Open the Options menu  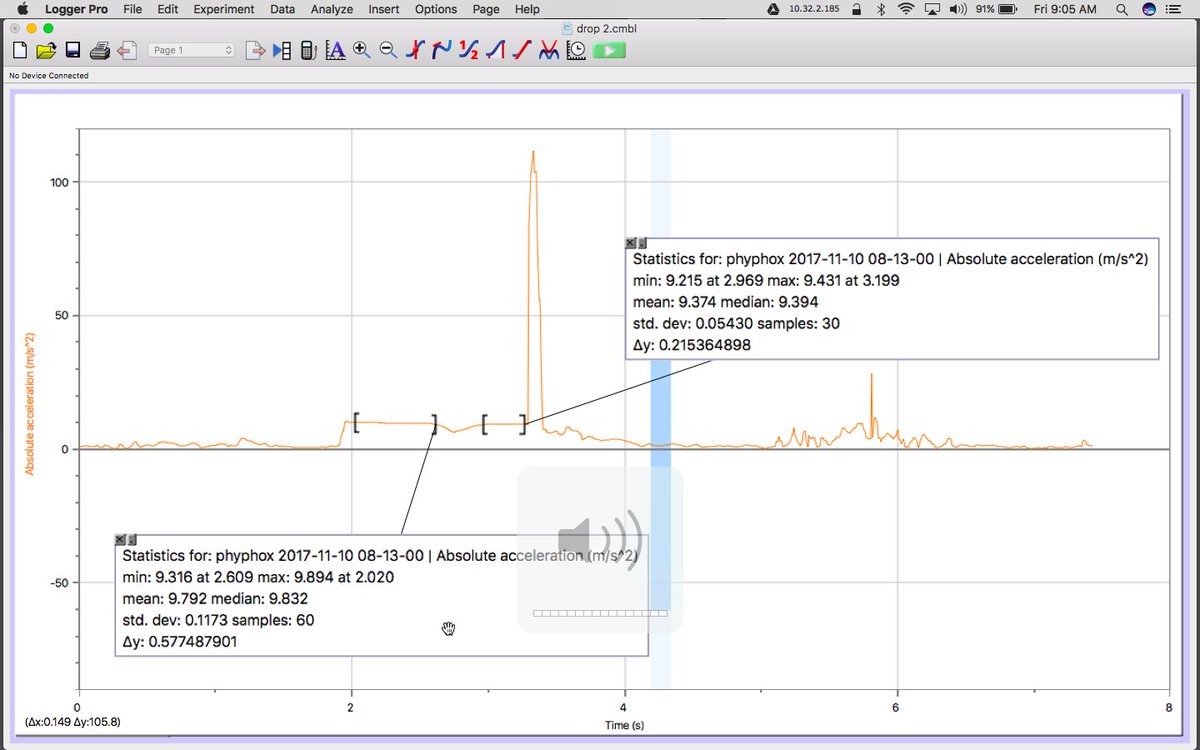coord(436,9)
